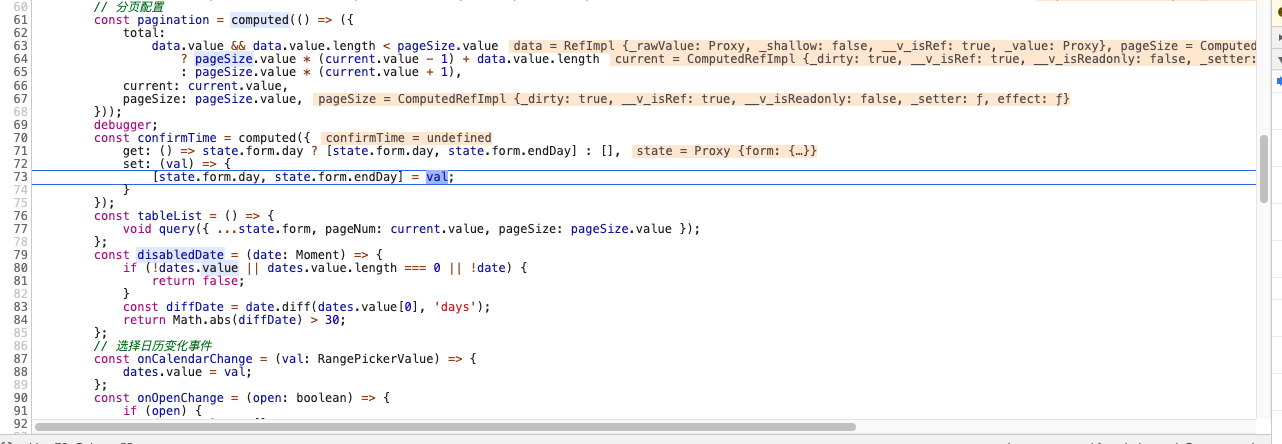Viewport: 1282px width, 444px height.
Task: Click the 'current = ComputedRefImpl' hint on line 64
Action: tap(933, 59)
